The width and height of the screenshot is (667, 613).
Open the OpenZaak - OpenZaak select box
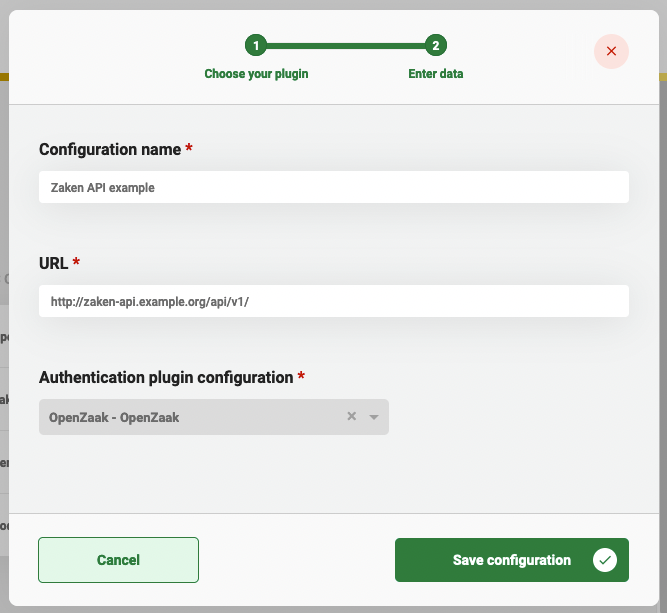[x=190, y=417]
